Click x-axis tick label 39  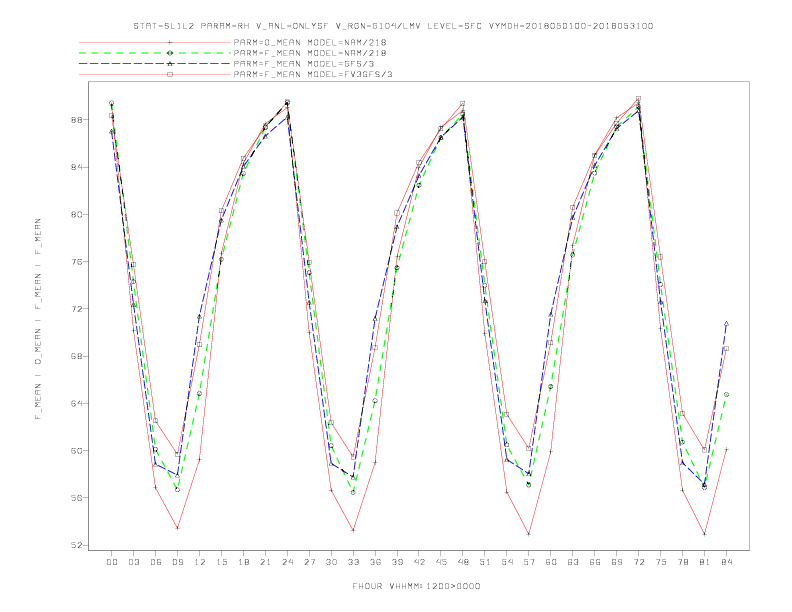coord(397,562)
